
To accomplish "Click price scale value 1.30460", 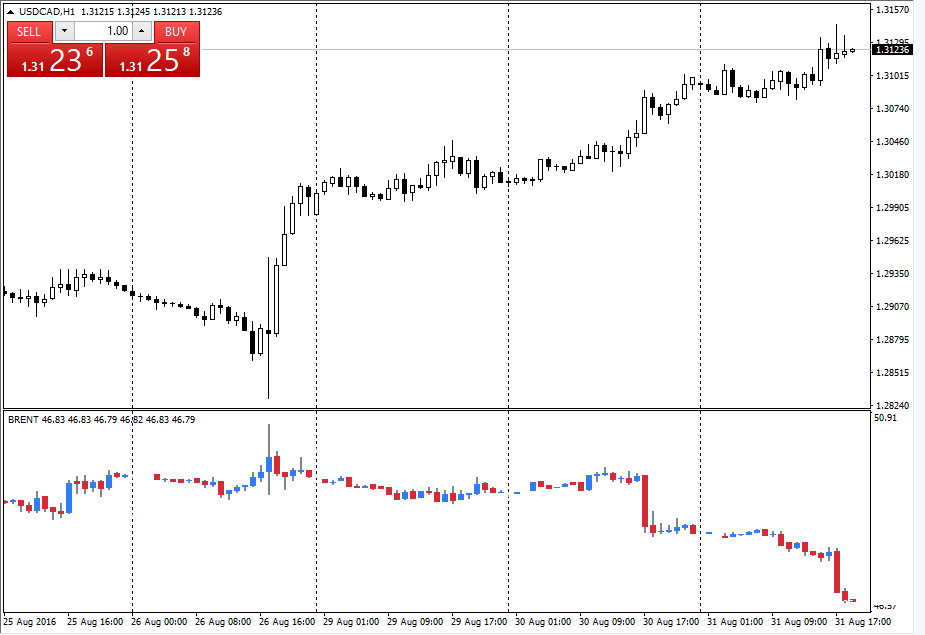I will (x=893, y=142).
